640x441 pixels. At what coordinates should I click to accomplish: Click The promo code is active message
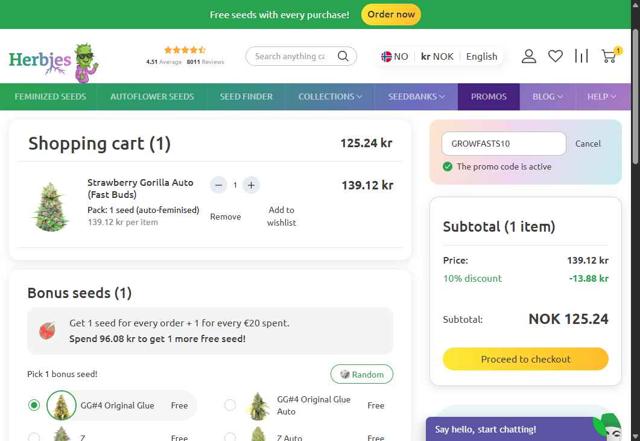pos(504,167)
